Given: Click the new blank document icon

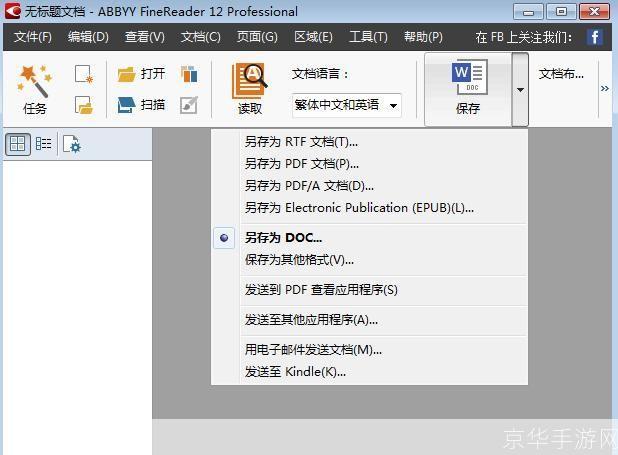Looking at the screenshot, I should (x=84, y=74).
